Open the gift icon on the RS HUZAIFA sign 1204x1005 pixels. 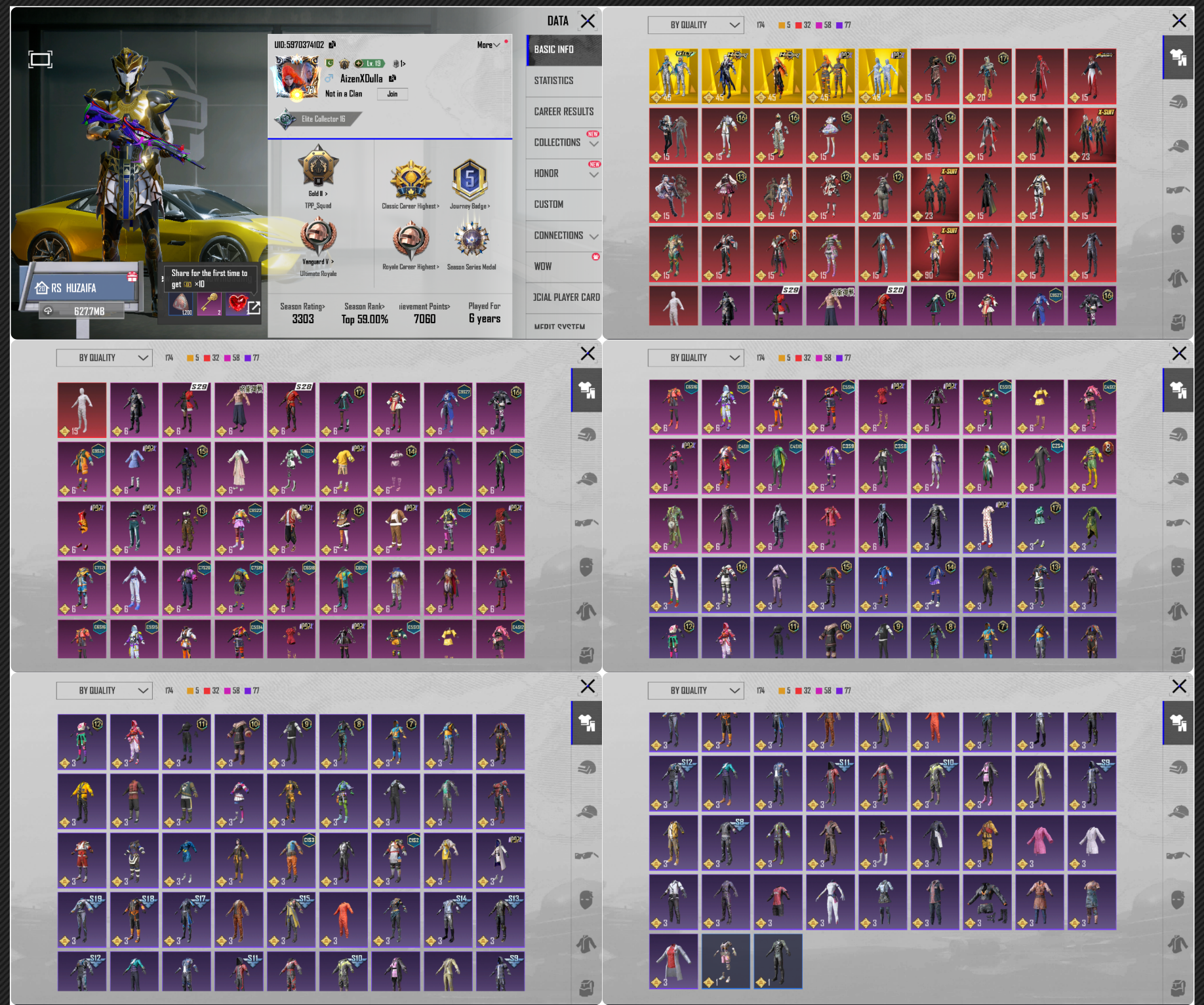(132, 276)
